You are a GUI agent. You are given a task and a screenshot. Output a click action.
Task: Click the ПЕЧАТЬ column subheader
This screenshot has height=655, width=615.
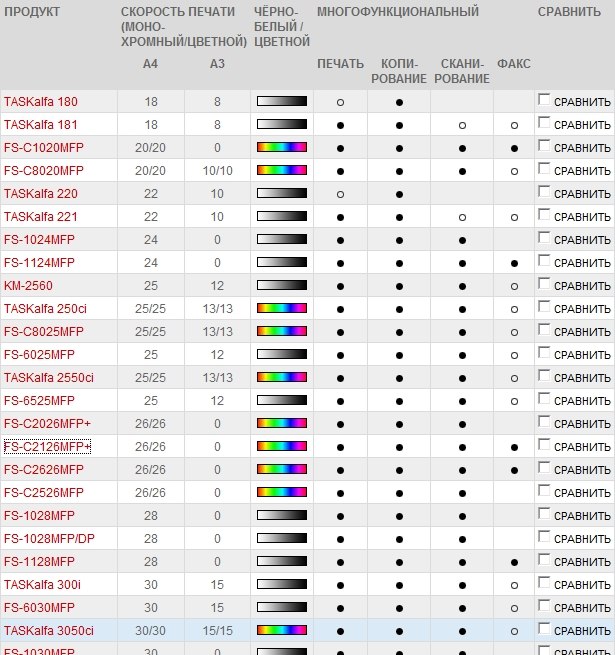pos(340,64)
